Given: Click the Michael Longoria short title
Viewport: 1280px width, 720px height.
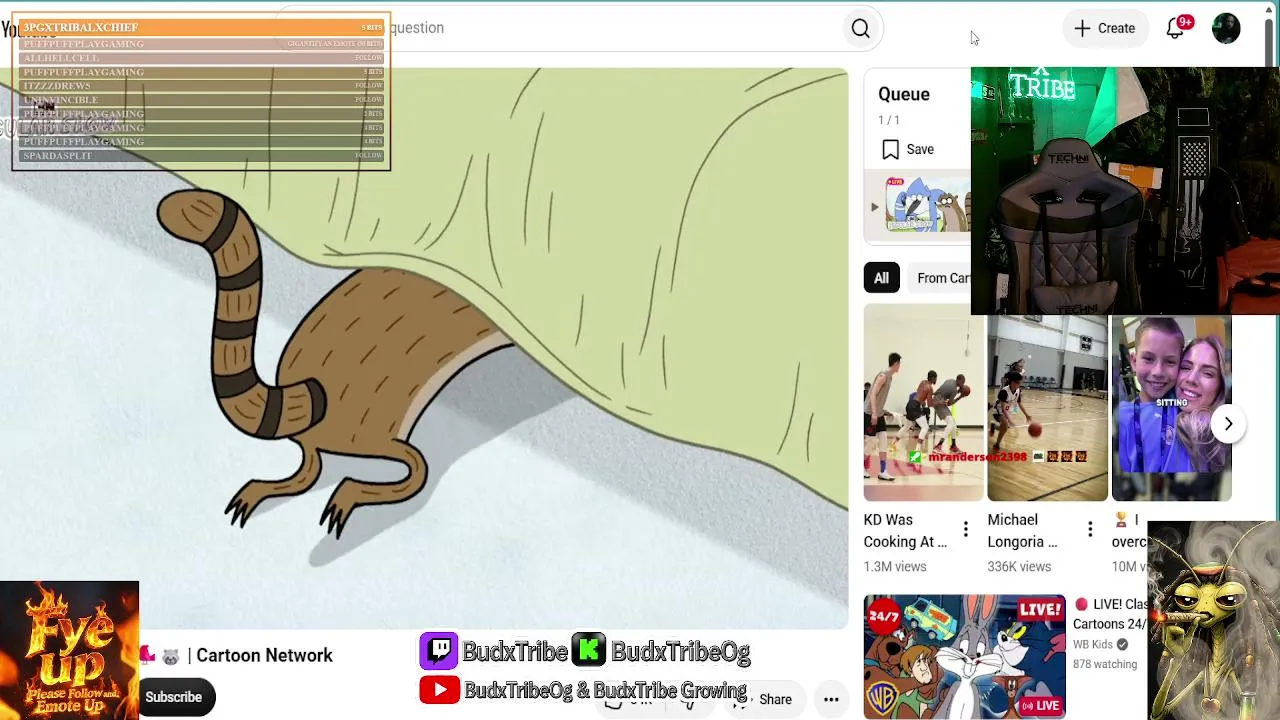Looking at the screenshot, I should tap(1022, 531).
